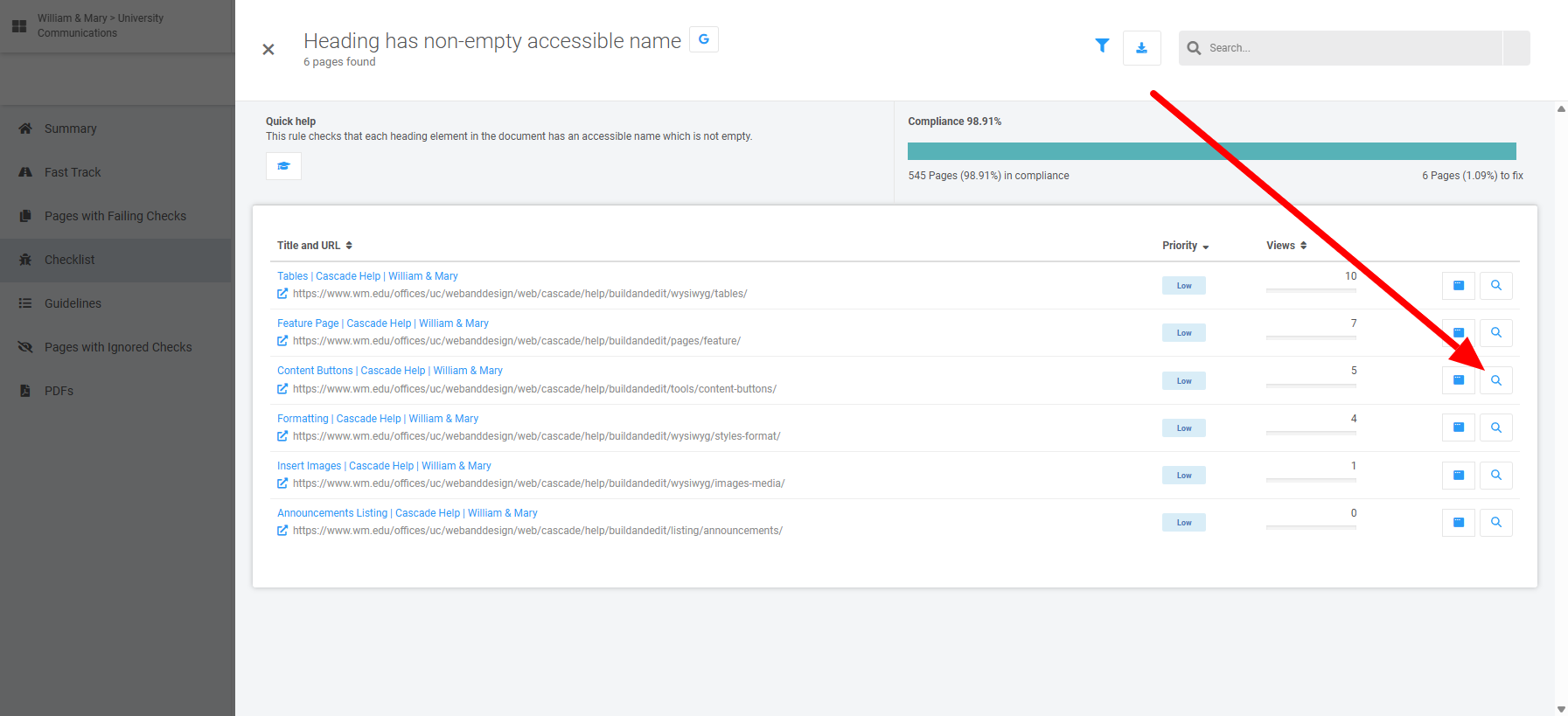The height and width of the screenshot is (716, 1568).
Task: Click the views bar in Feature Page row
Action: 1311,337
